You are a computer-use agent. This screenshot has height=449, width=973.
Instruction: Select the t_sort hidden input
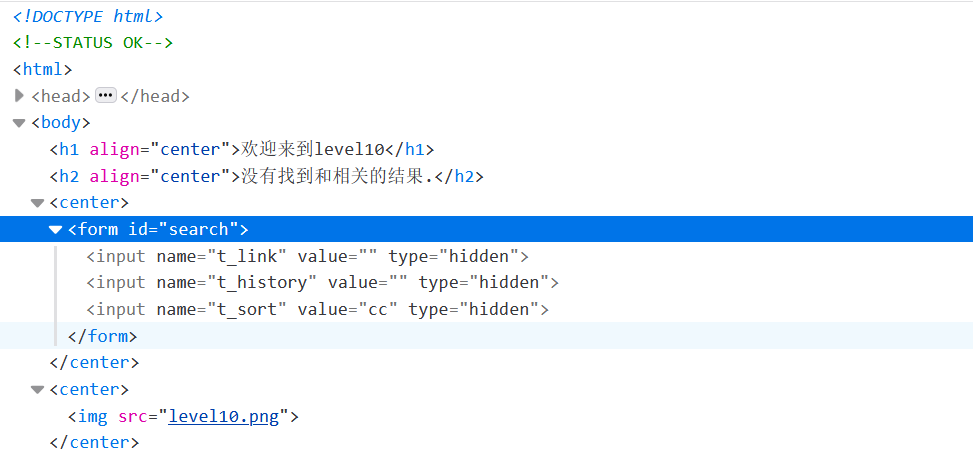[318, 309]
